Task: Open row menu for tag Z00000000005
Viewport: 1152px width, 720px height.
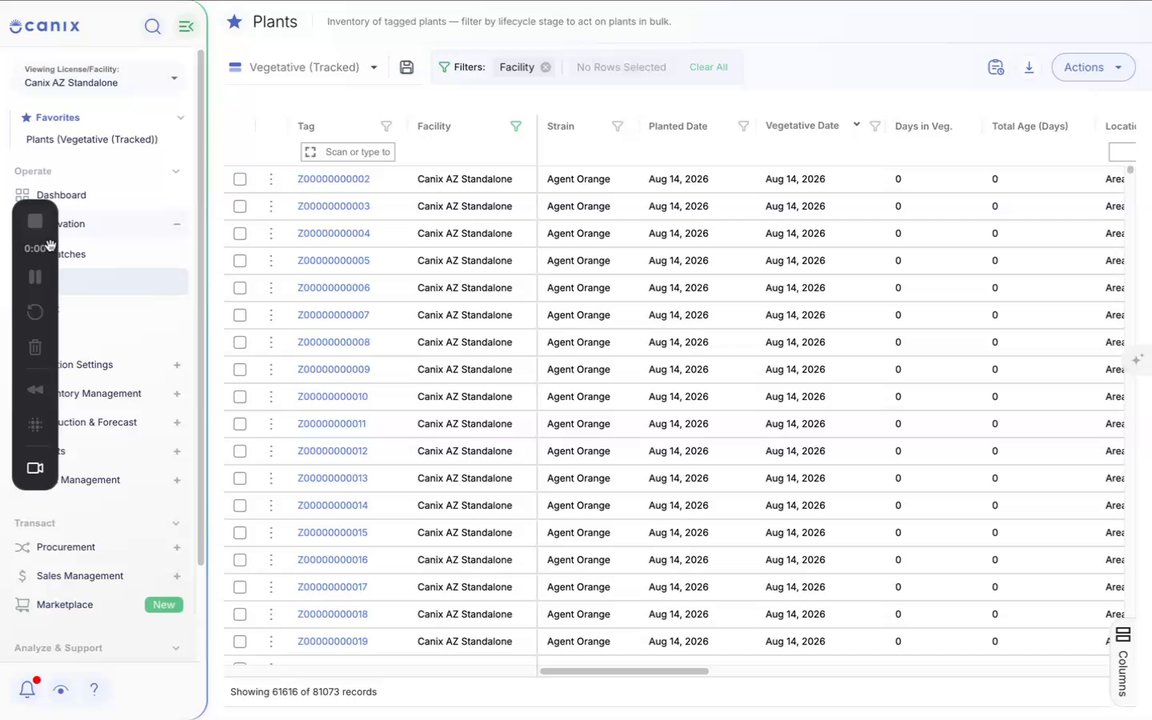Action: pyautogui.click(x=270, y=261)
